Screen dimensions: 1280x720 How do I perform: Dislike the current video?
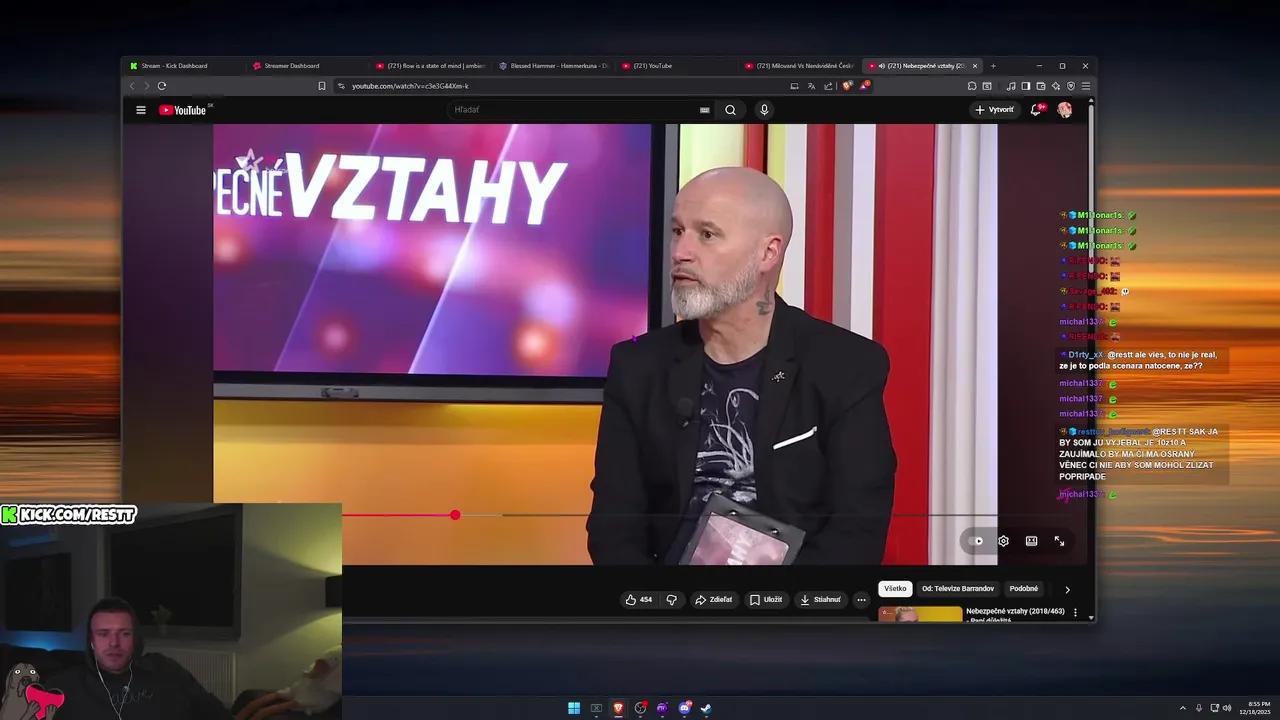tap(672, 599)
